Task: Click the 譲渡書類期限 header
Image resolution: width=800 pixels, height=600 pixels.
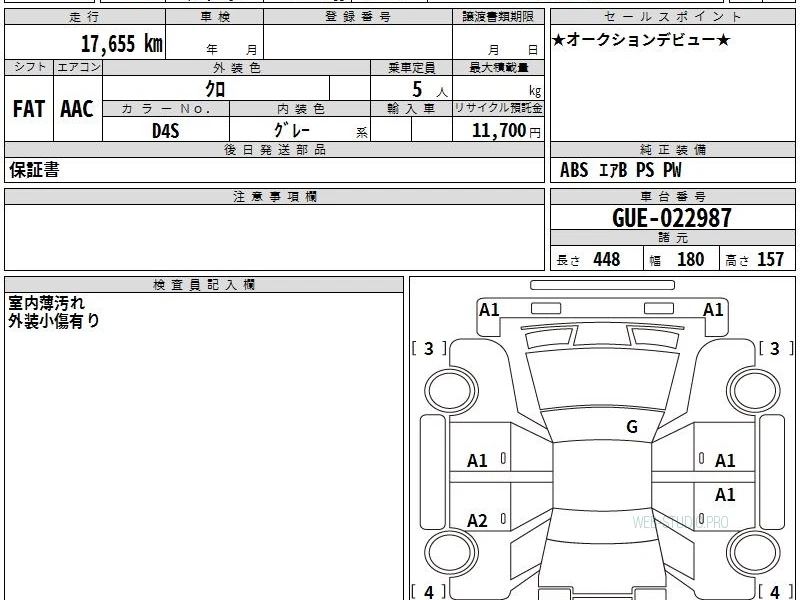Action: pyautogui.click(x=498, y=17)
